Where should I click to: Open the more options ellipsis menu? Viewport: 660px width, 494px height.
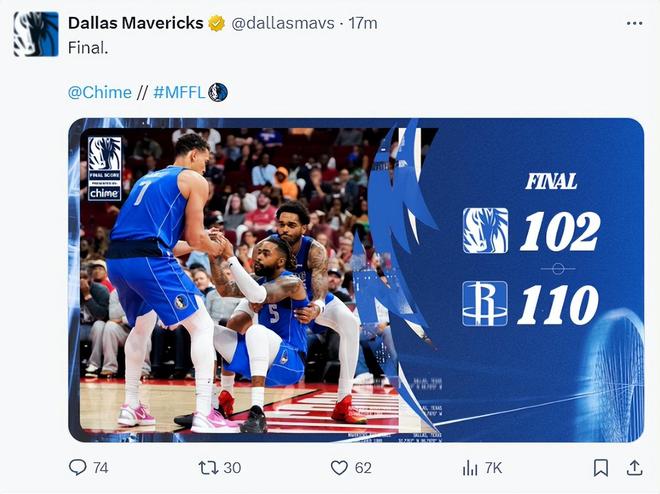634,22
